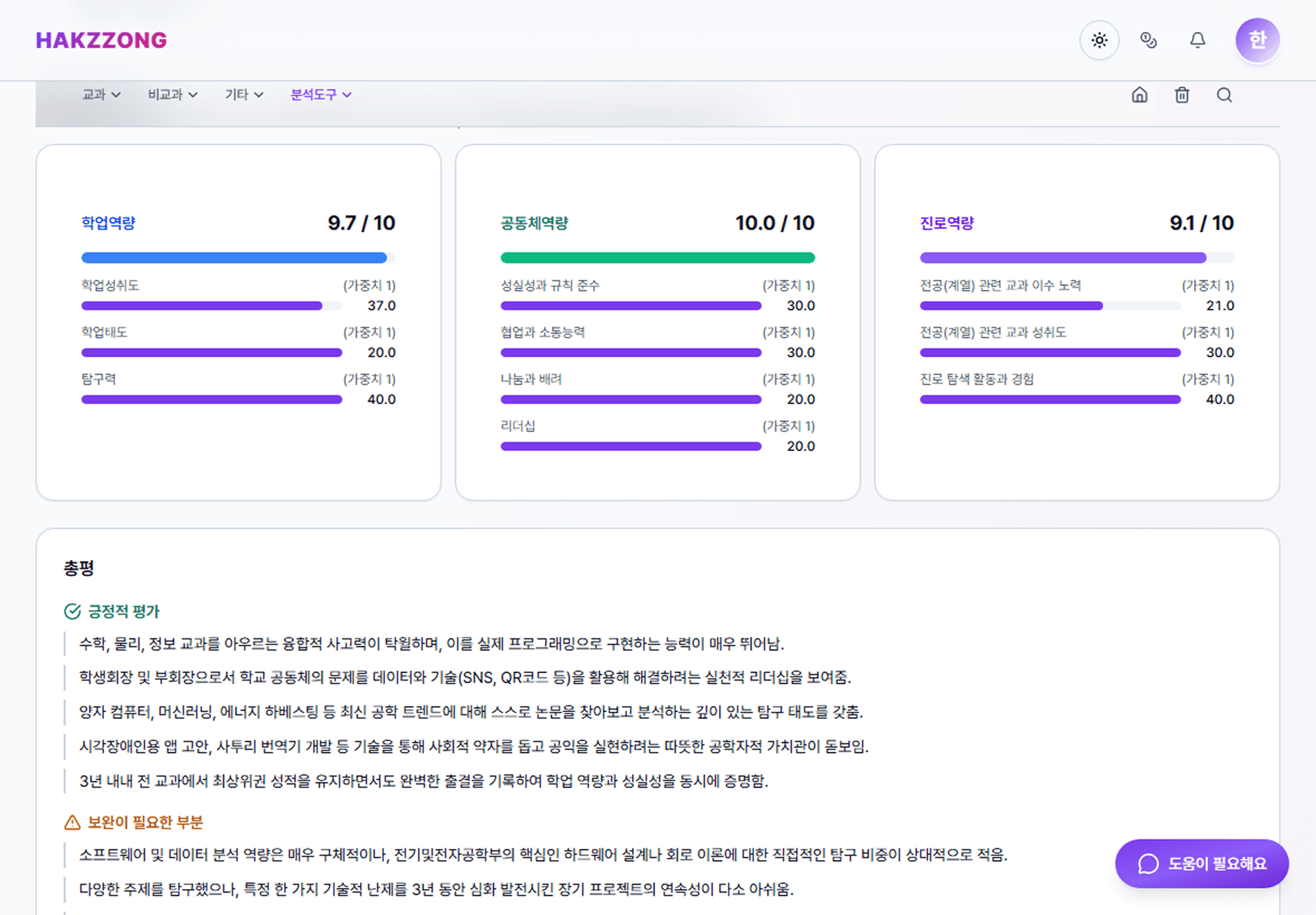Open the user profile avatar '한'

pyautogui.click(x=1257, y=40)
